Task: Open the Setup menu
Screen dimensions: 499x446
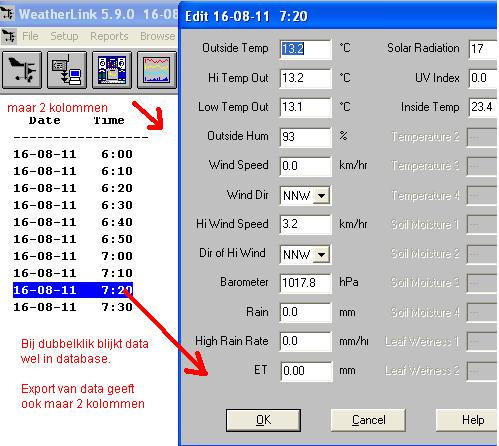Action: pyautogui.click(x=64, y=36)
